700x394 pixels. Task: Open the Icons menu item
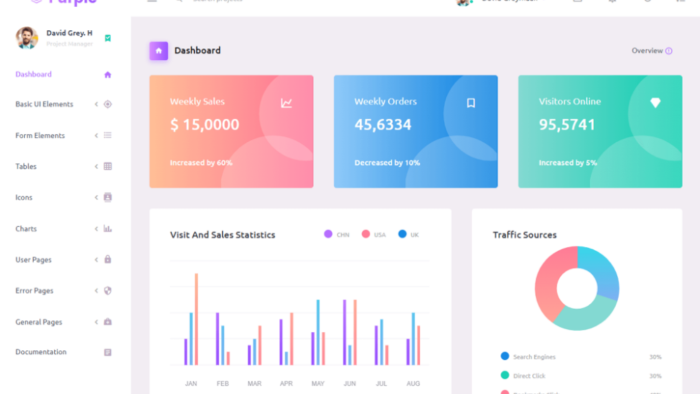coord(24,197)
